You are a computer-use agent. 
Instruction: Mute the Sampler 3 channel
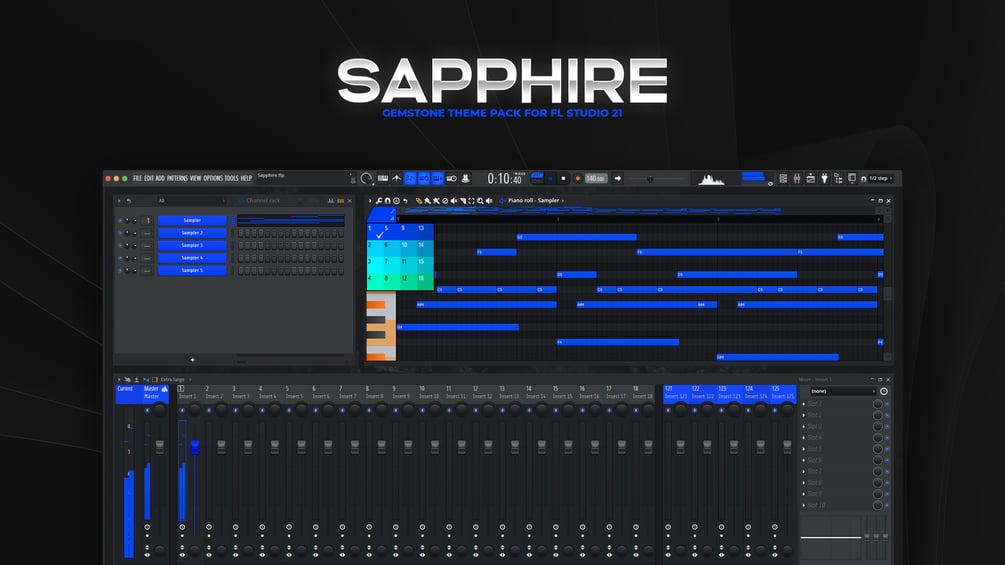click(x=120, y=245)
